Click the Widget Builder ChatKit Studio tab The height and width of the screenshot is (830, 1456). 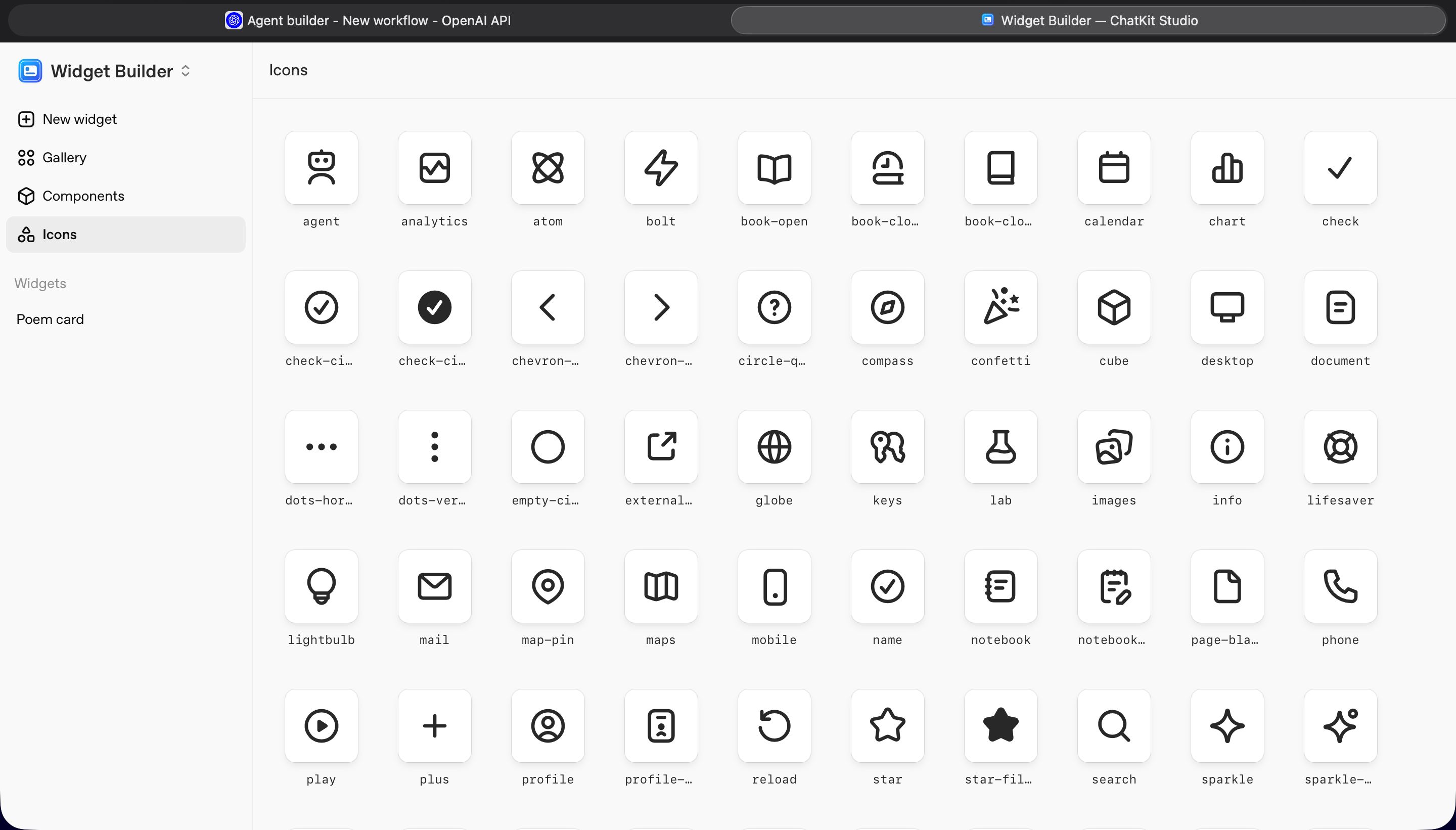pyautogui.click(x=1088, y=21)
